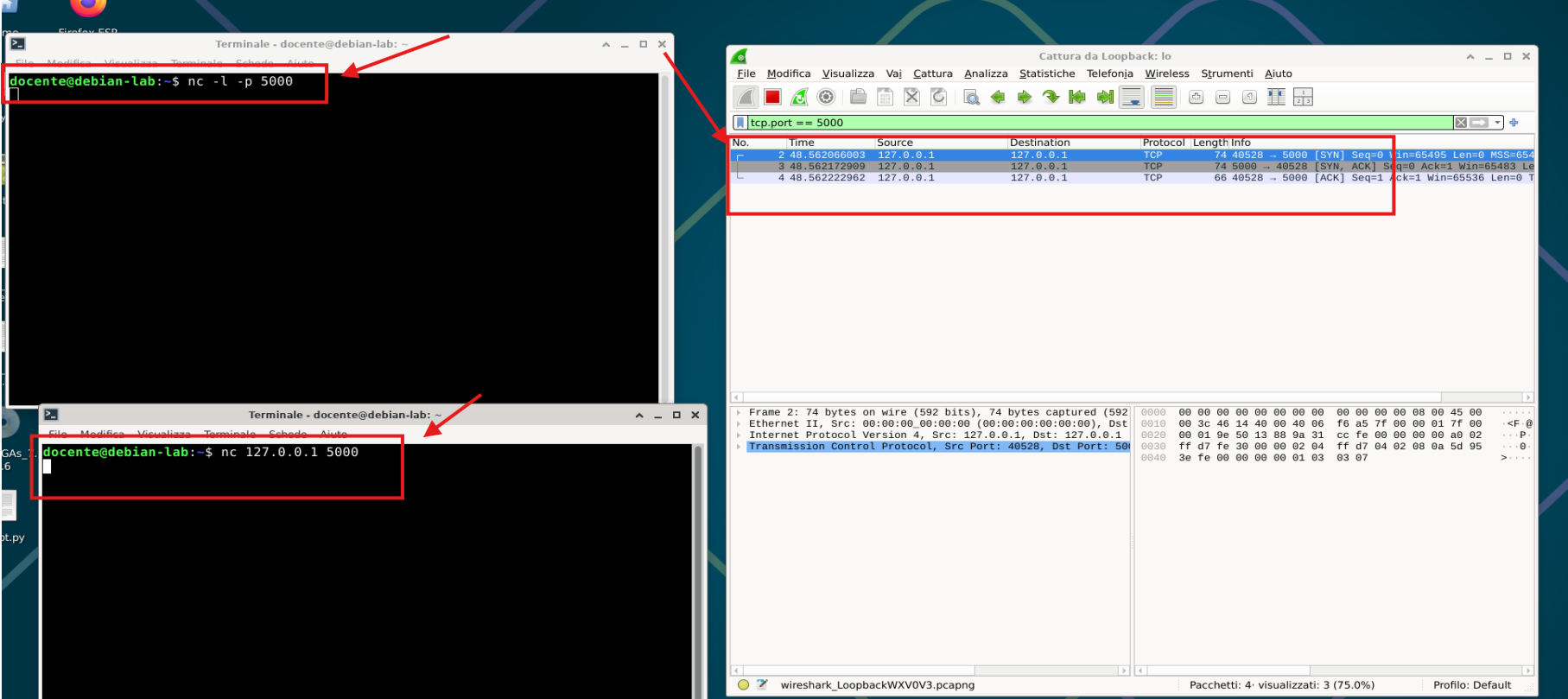This screenshot has height=699, width=1568.
Task: Expand the Transmission Control Protocol node
Action: pos(739,447)
